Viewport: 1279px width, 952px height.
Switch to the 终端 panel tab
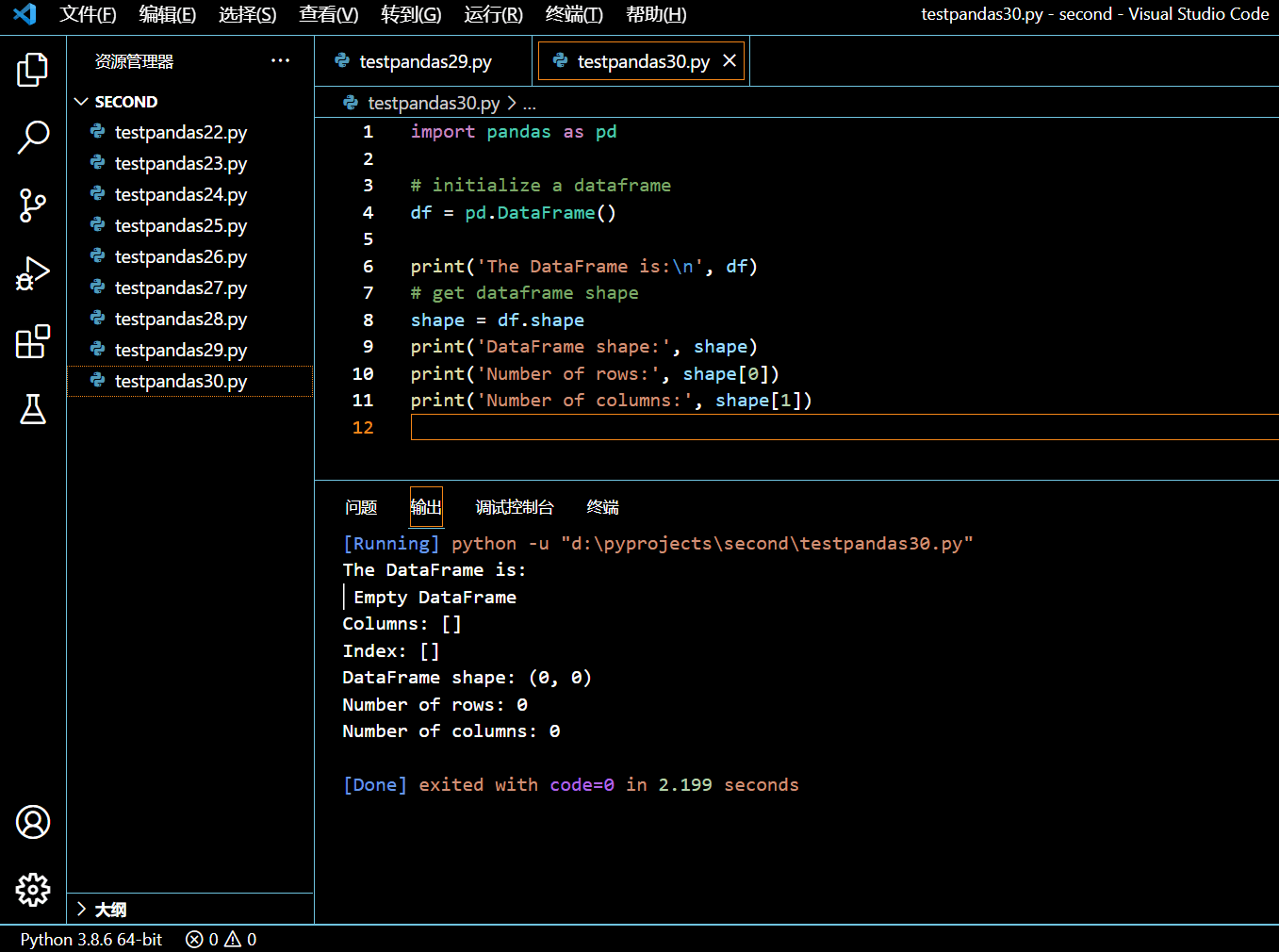click(602, 507)
